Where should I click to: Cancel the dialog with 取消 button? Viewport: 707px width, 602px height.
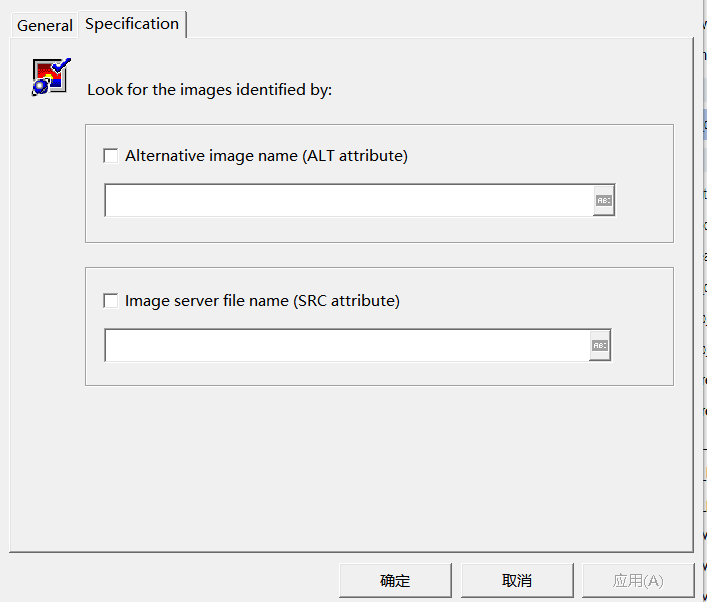click(x=517, y=580)
